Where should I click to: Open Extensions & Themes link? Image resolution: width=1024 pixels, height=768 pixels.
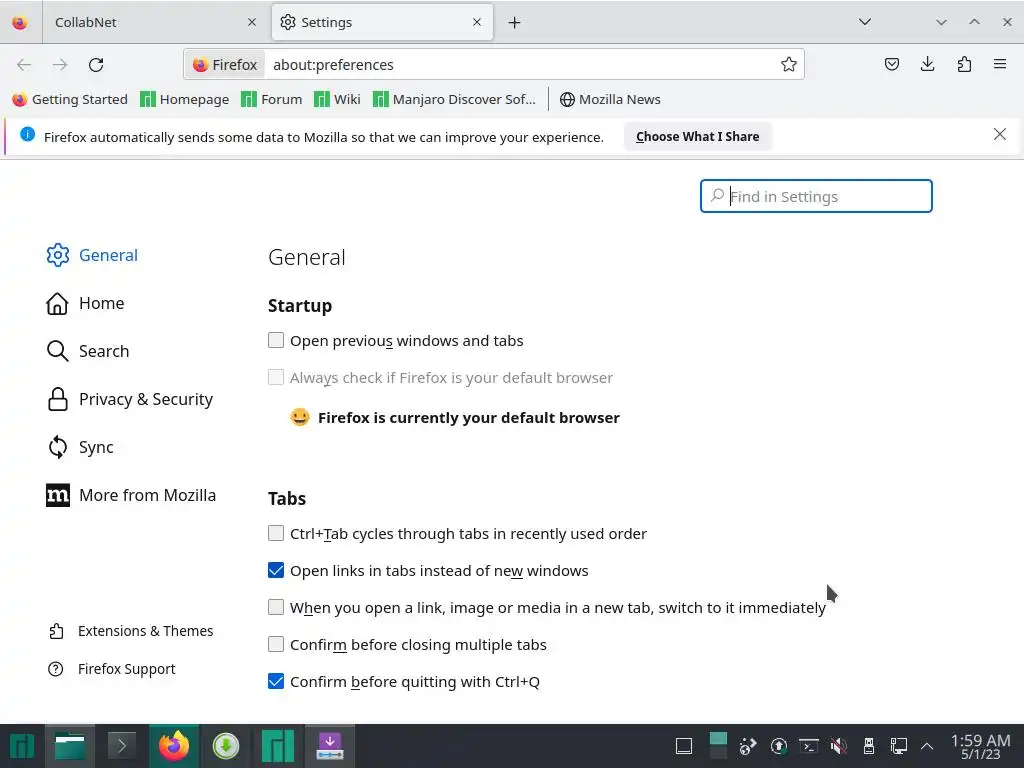(131, 631)
